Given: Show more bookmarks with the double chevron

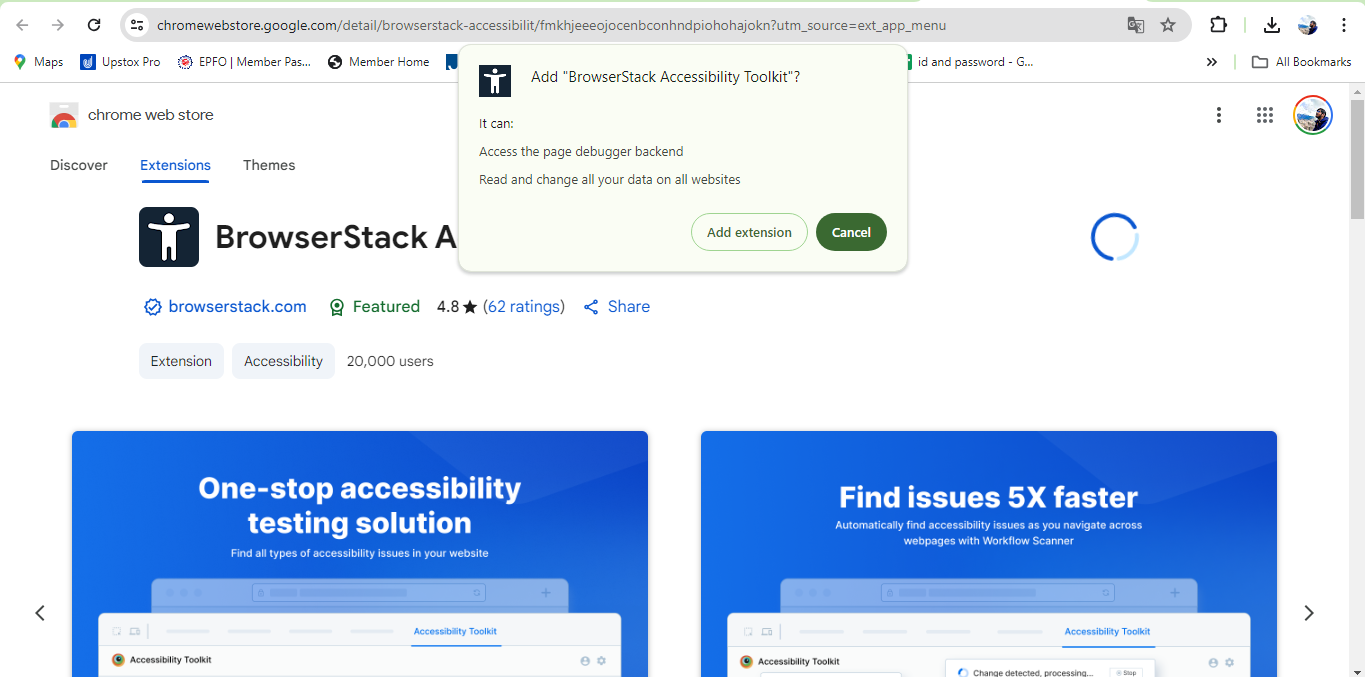Looking at the screenshot, I should 1212,62.
